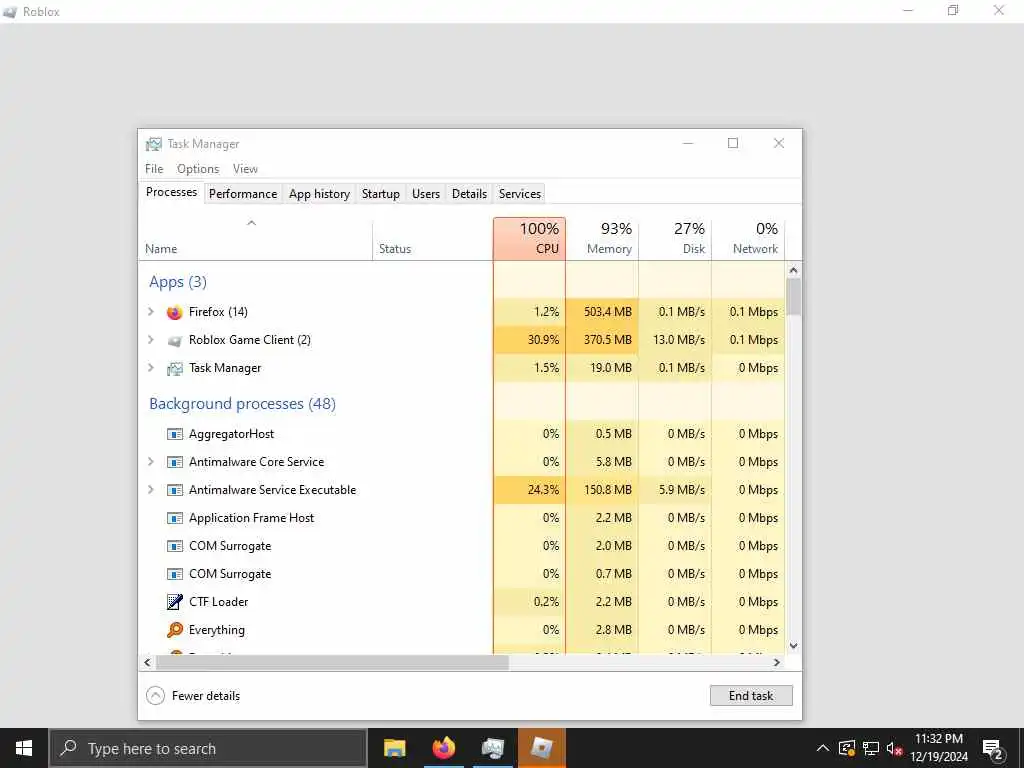The width and height of the screenshot is (1024, 768).
Task: Click the Task Manager taskbar icon
Action: tap(492, 748)
